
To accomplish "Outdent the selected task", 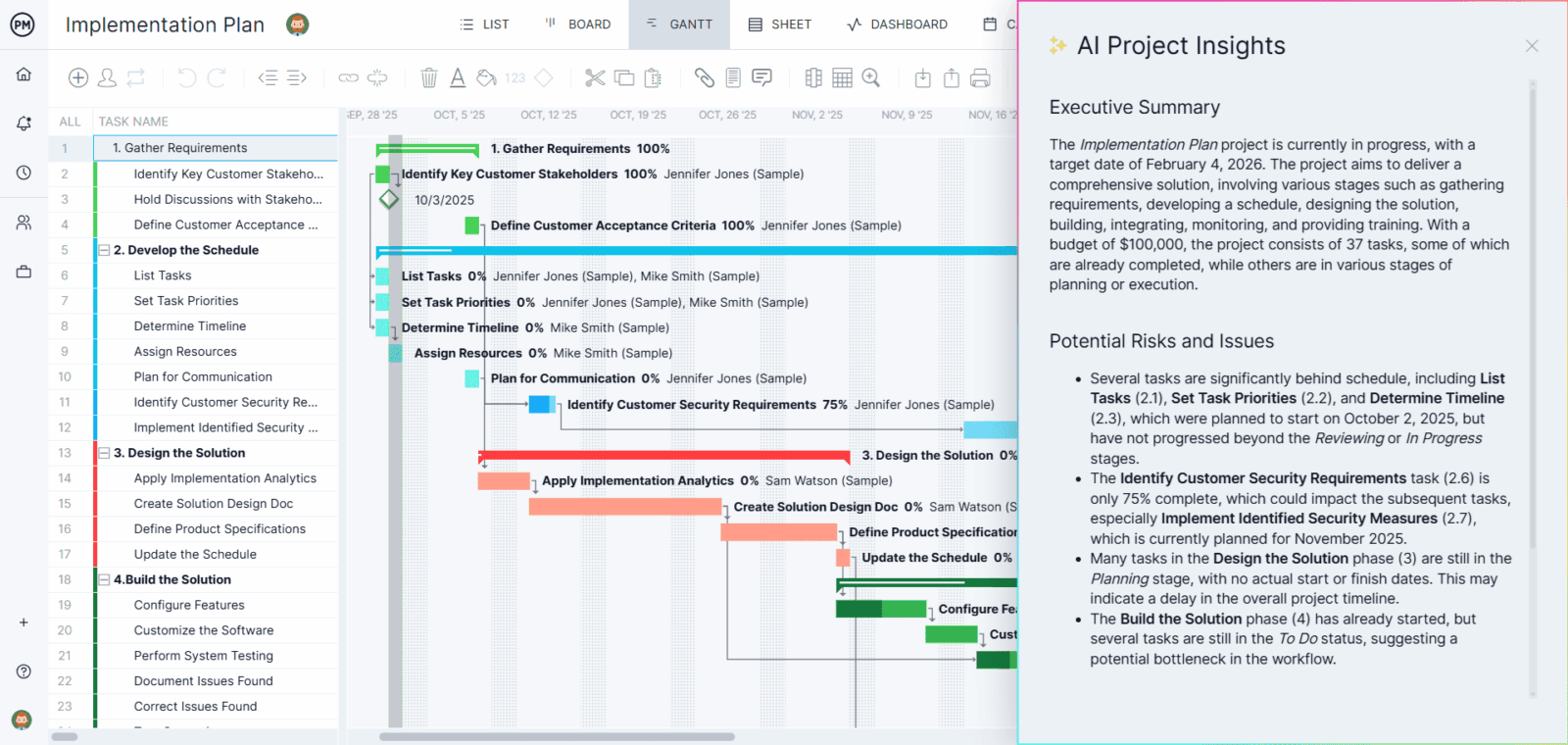I will [x=268, y=78].
